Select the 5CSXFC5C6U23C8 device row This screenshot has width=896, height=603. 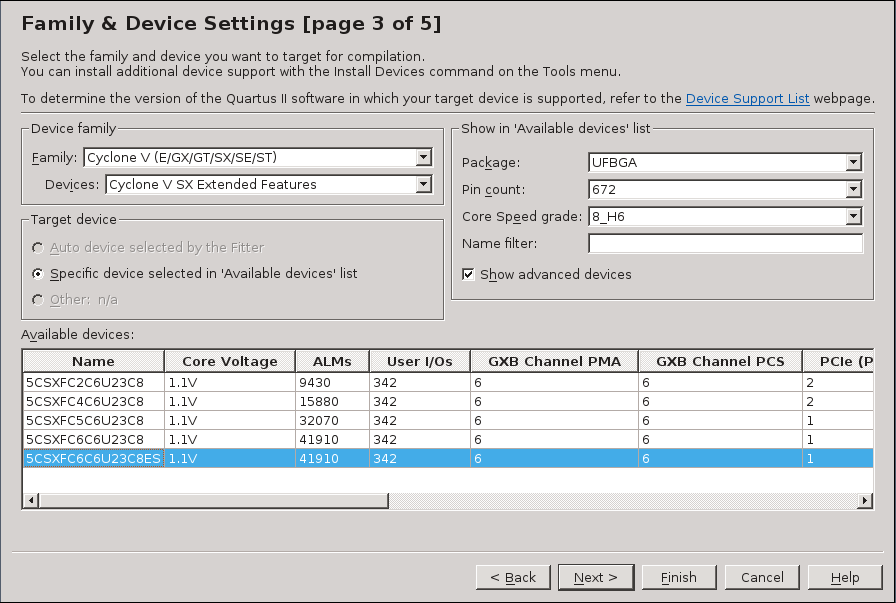[x=85, y=420]
